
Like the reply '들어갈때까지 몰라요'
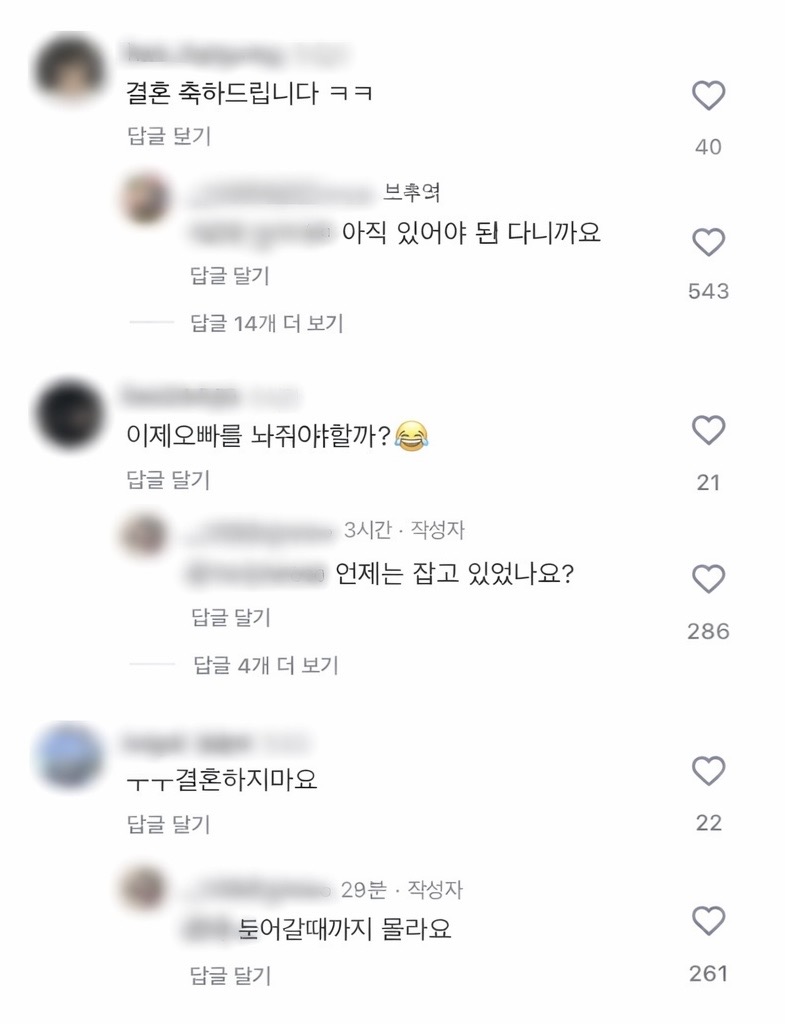709,921
